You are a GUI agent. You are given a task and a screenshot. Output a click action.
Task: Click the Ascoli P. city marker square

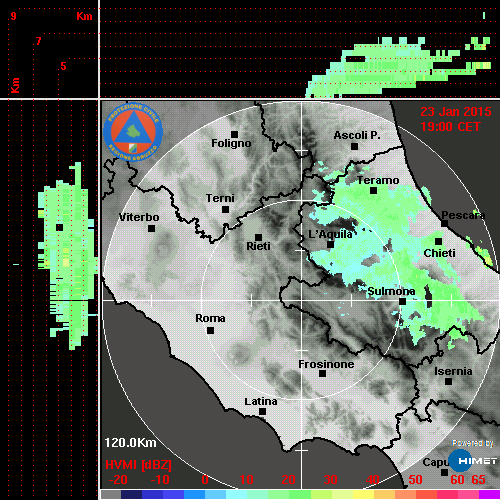pyautogui.click(x=354, y=146)
